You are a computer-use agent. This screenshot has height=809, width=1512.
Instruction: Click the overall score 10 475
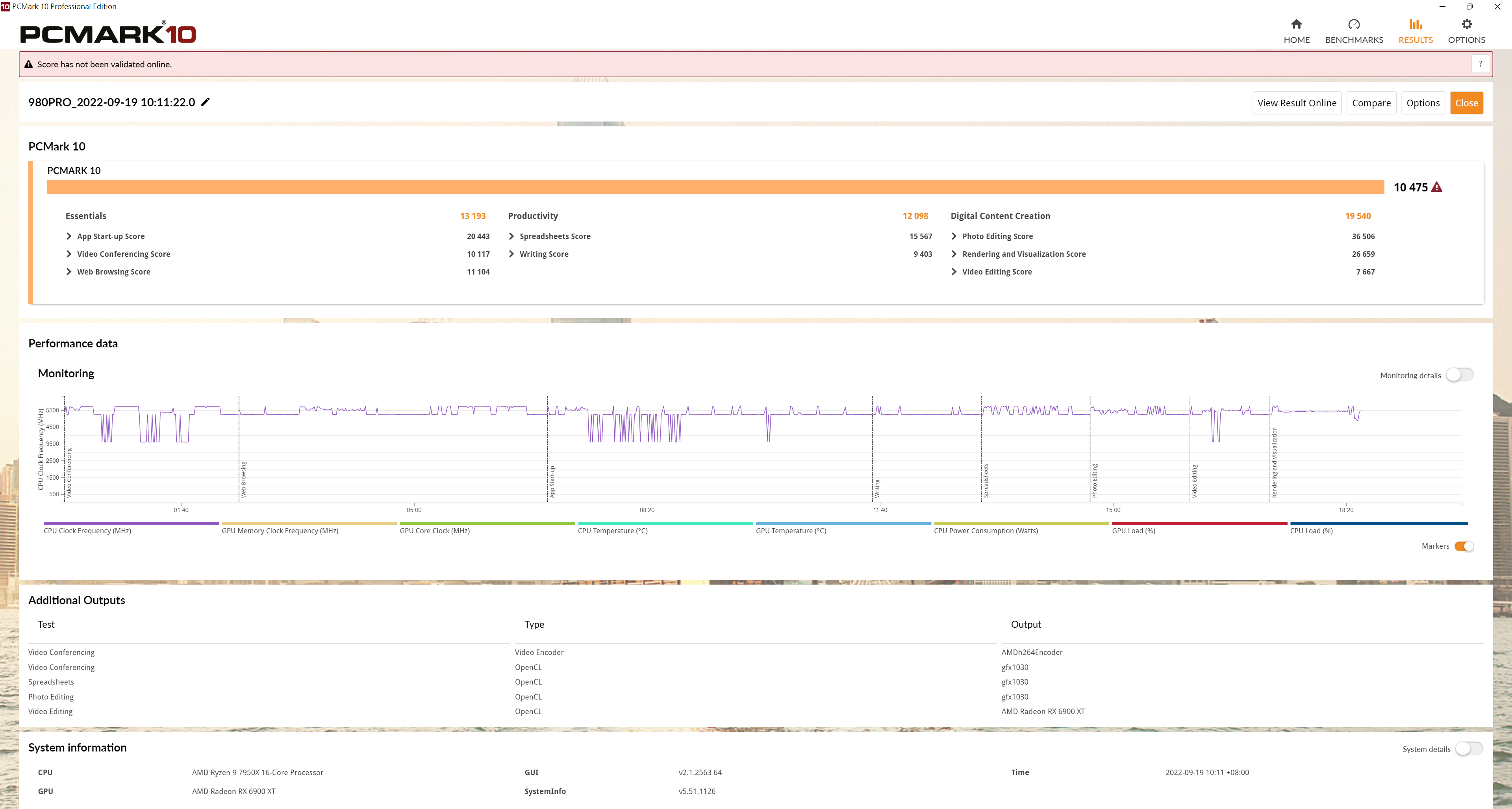[1410, 187]
